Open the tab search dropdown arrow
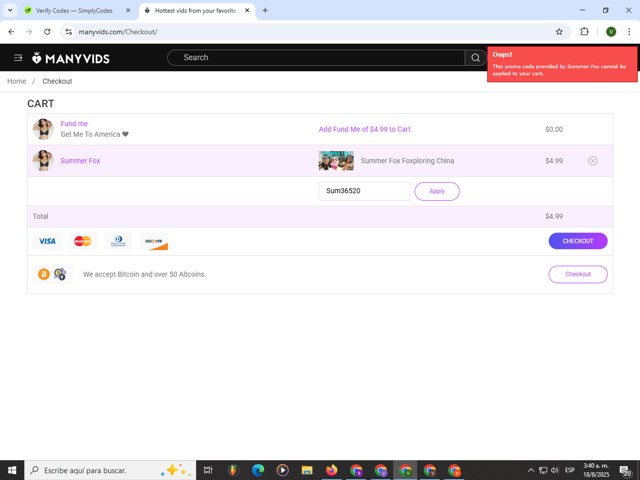 pos(10,11)
